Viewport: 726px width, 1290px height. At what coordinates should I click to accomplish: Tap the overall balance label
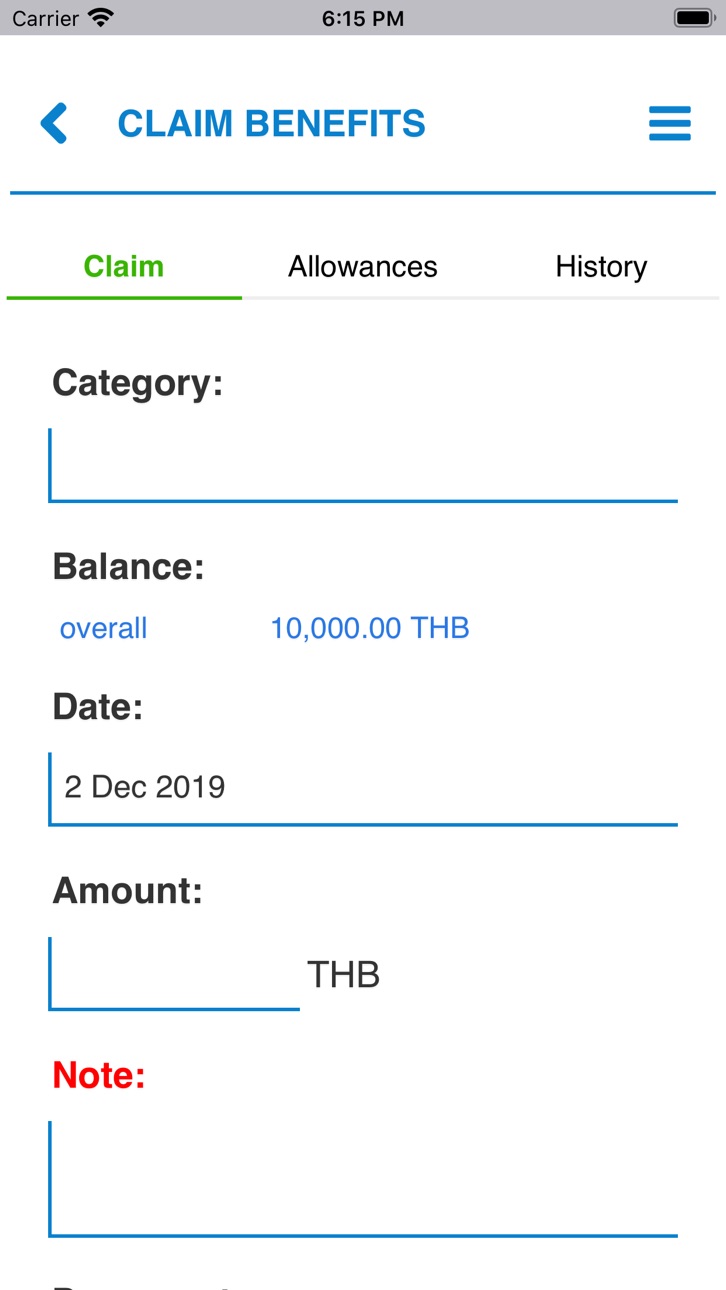[103, 628]
